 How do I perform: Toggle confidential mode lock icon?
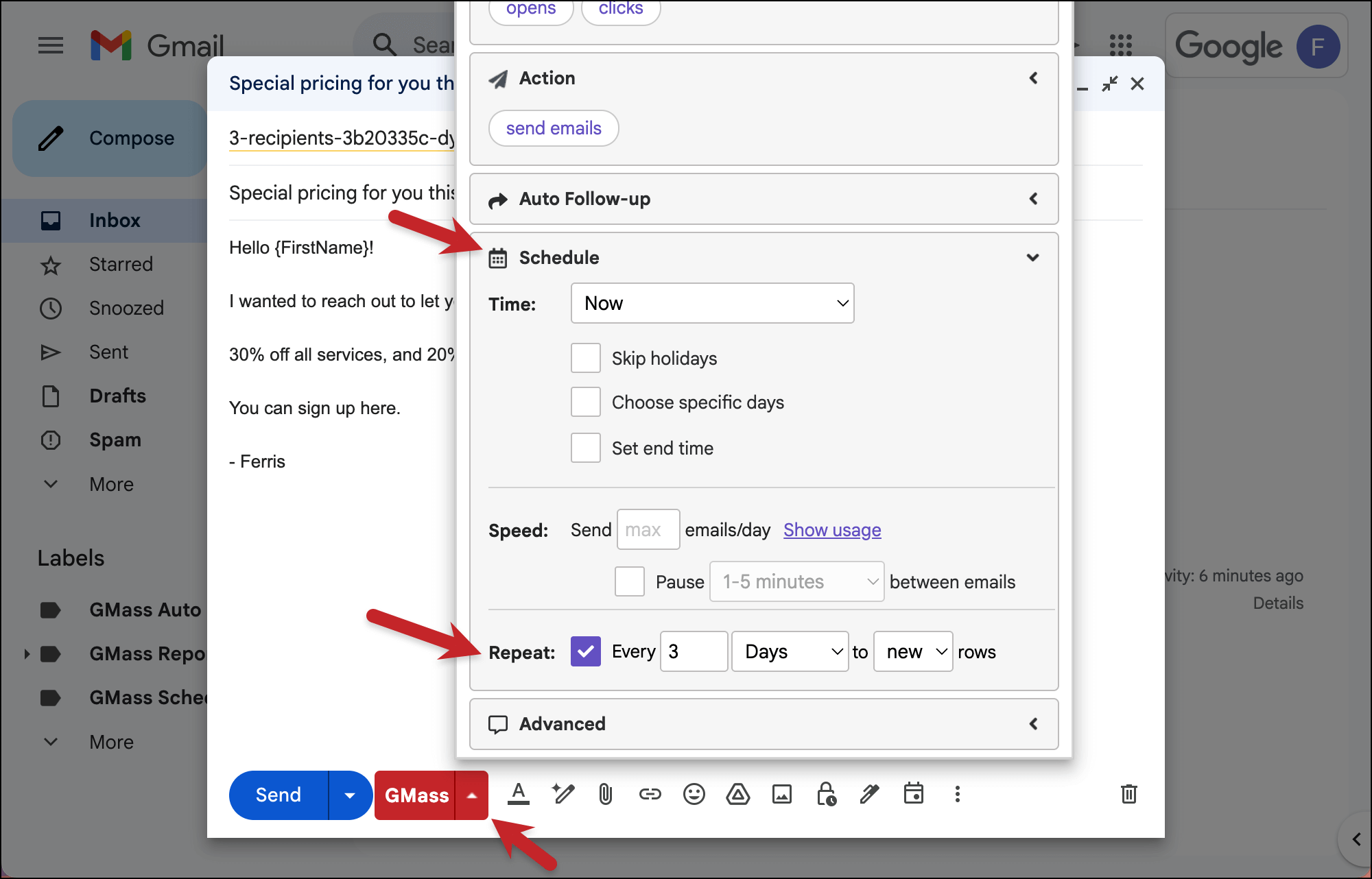pos(826,795)
